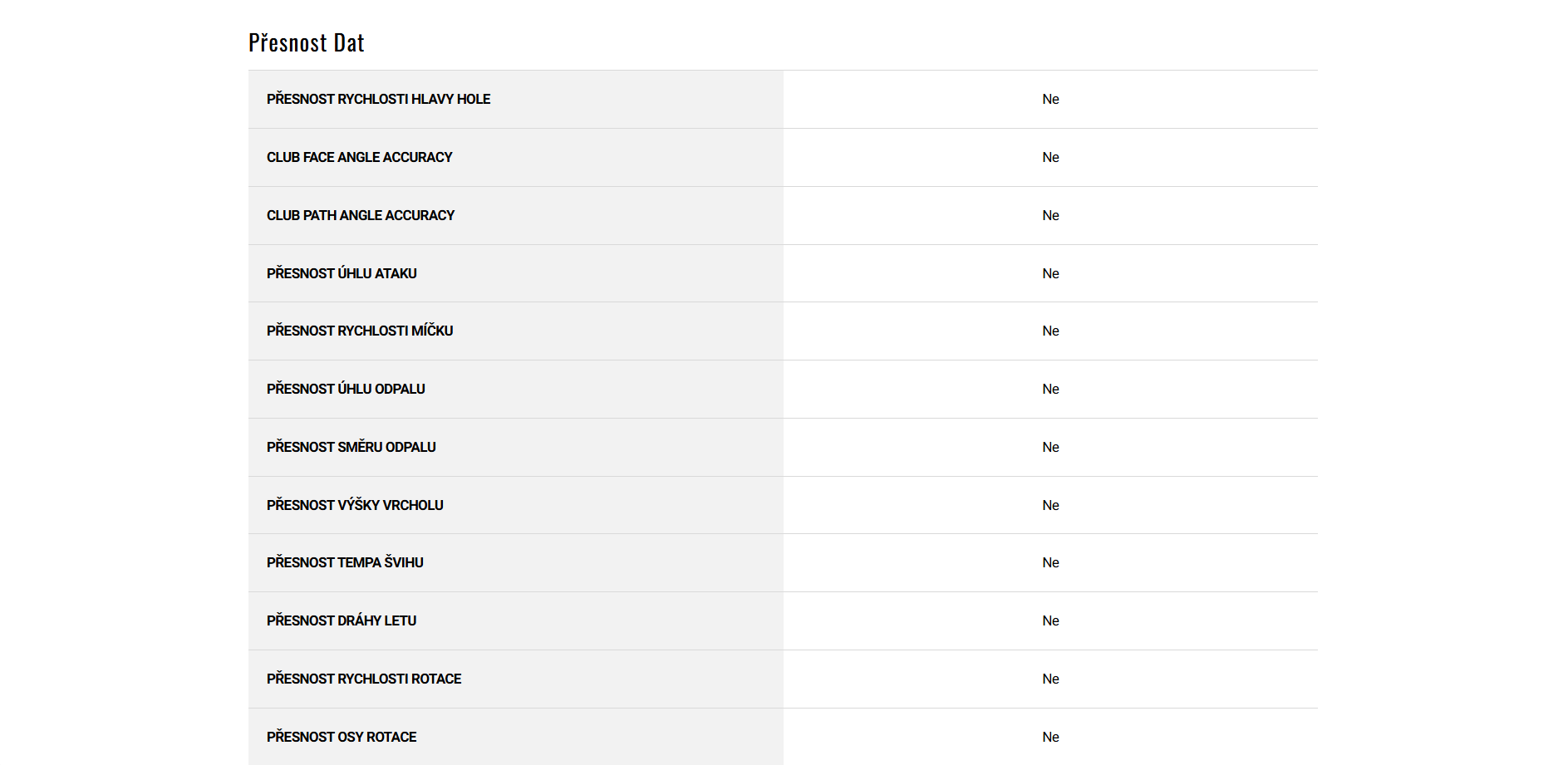1568x765 pixels.
Task: Select the Přesnost tempa švihu label
Action: [x=345, y=562]
